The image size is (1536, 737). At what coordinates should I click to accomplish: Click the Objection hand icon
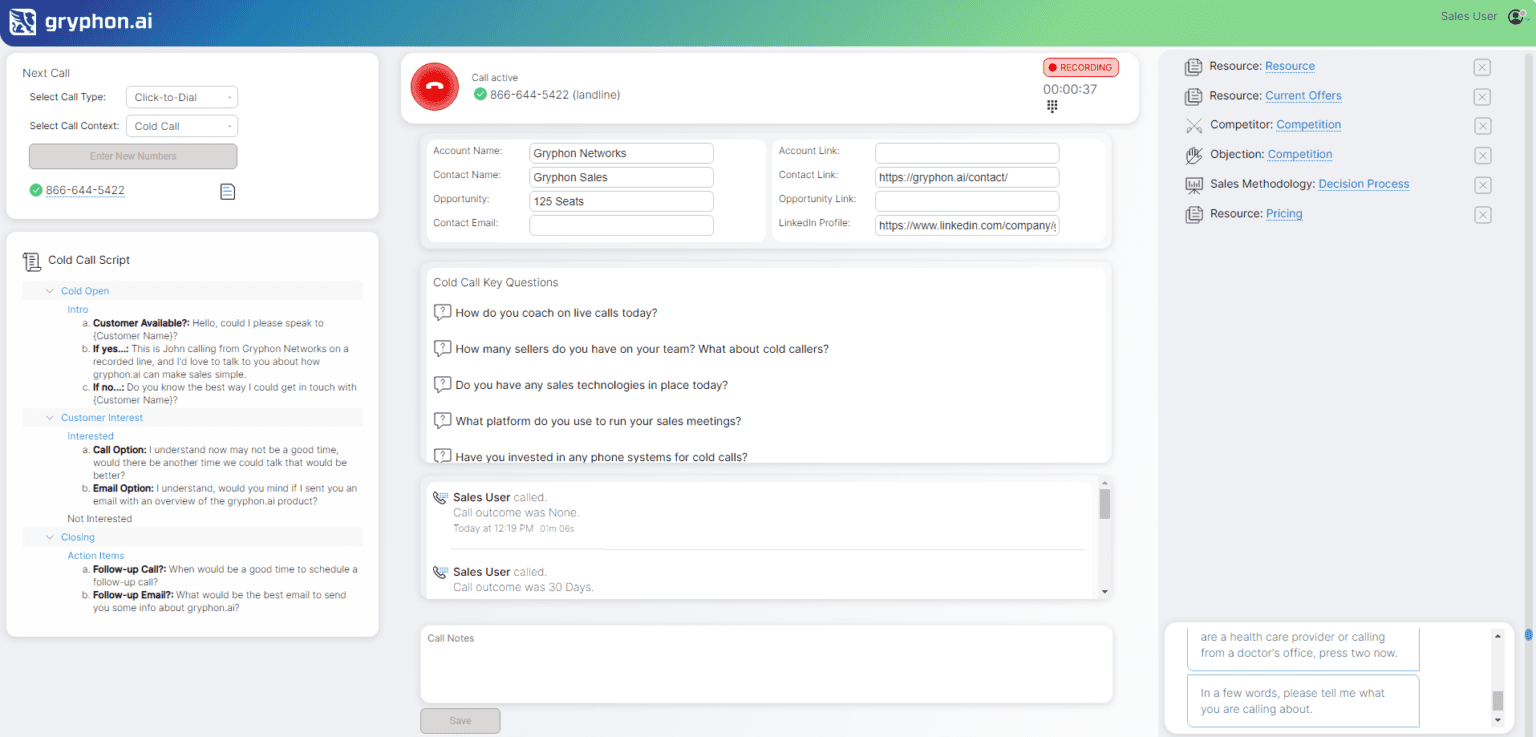(x=1193, y=155)
